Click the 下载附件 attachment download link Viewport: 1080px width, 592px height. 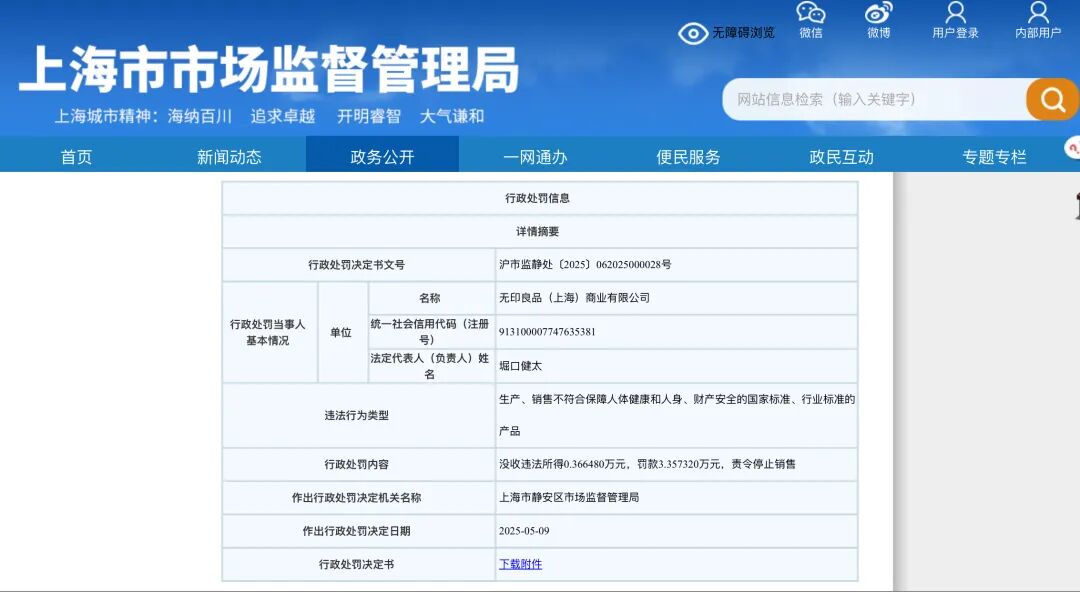[519, 564]
